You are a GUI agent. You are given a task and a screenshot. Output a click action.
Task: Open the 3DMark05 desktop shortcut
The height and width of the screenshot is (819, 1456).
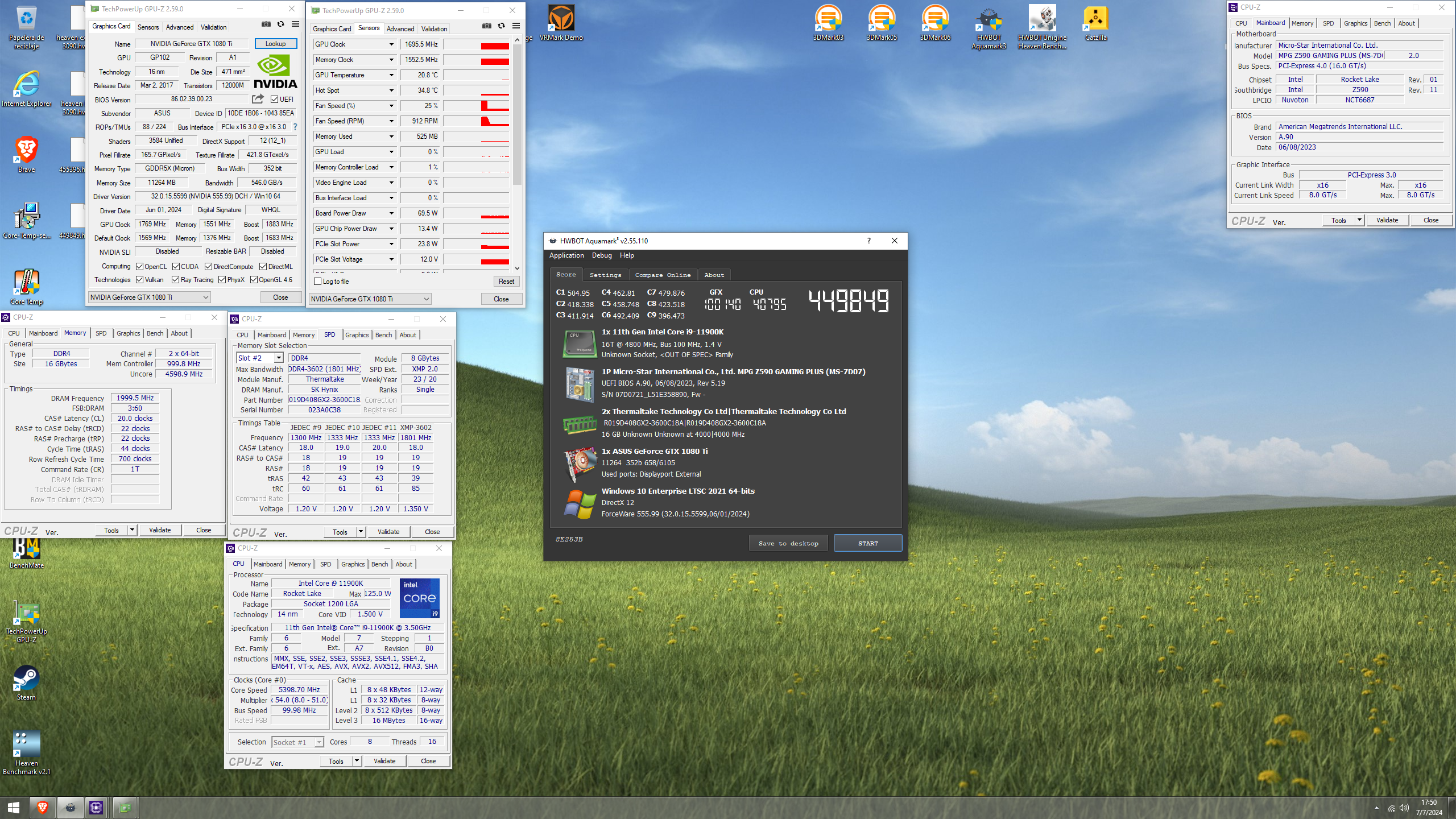882,23
